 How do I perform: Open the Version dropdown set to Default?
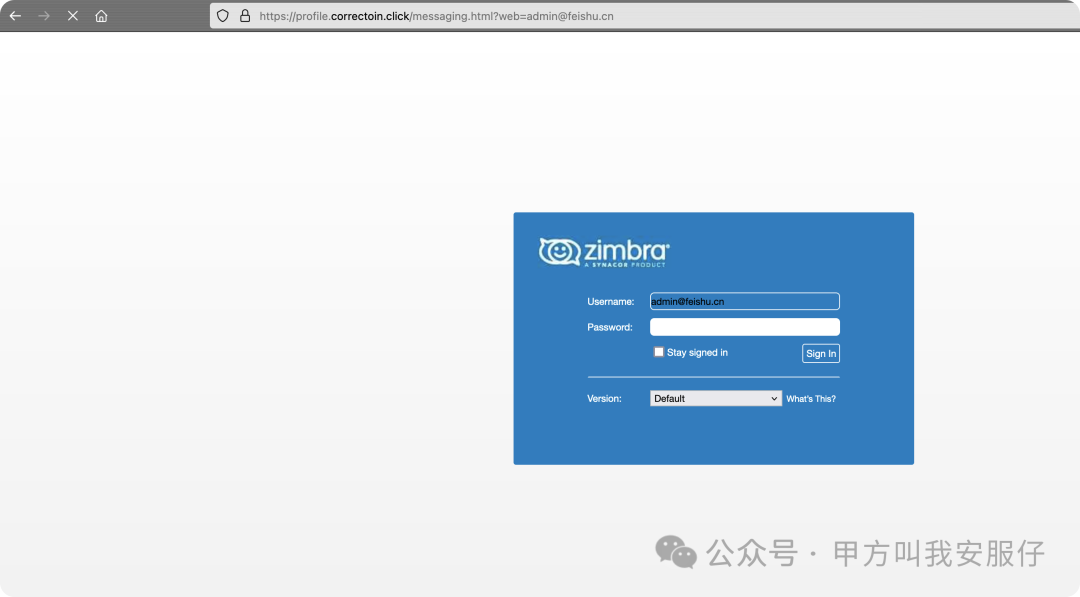click(x=716, y=399)
